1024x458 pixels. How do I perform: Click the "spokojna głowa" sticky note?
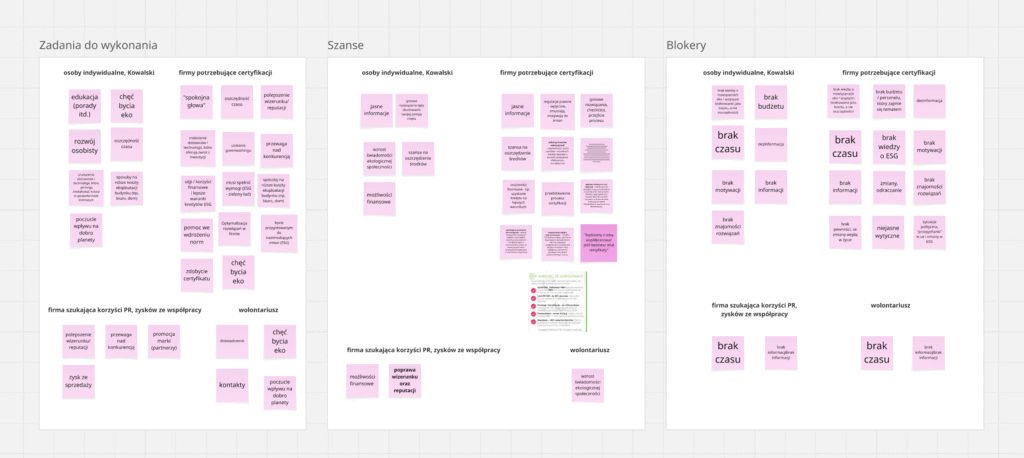point(197,102)
